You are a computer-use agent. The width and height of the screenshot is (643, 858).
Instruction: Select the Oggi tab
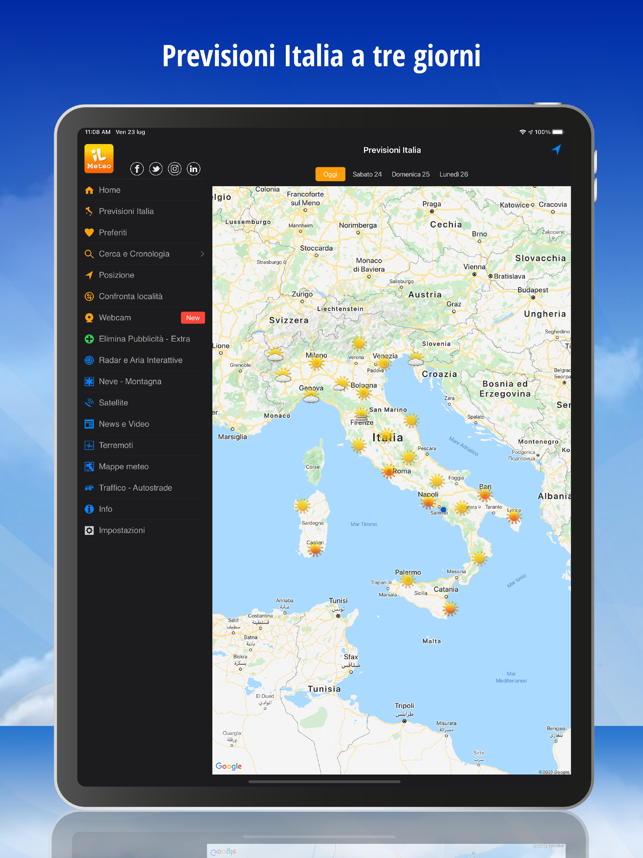pyautogui.click(x=331, y=174)
